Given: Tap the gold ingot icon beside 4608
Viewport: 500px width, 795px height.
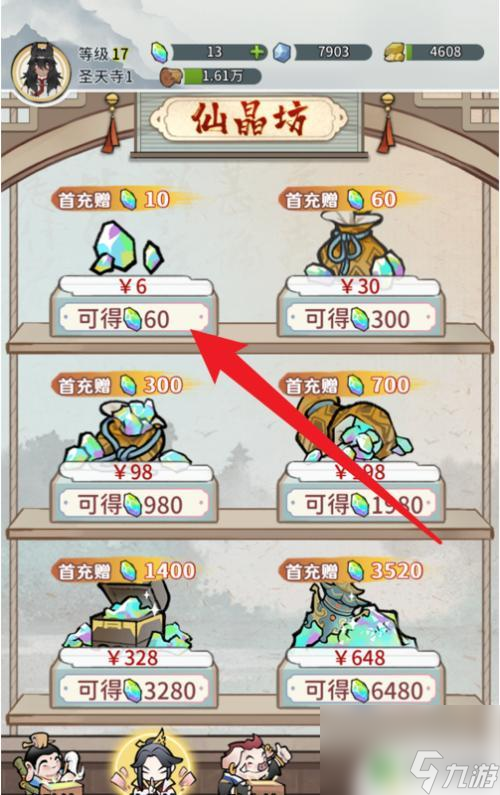Looking at the screenshot, I should pos(395,52).
